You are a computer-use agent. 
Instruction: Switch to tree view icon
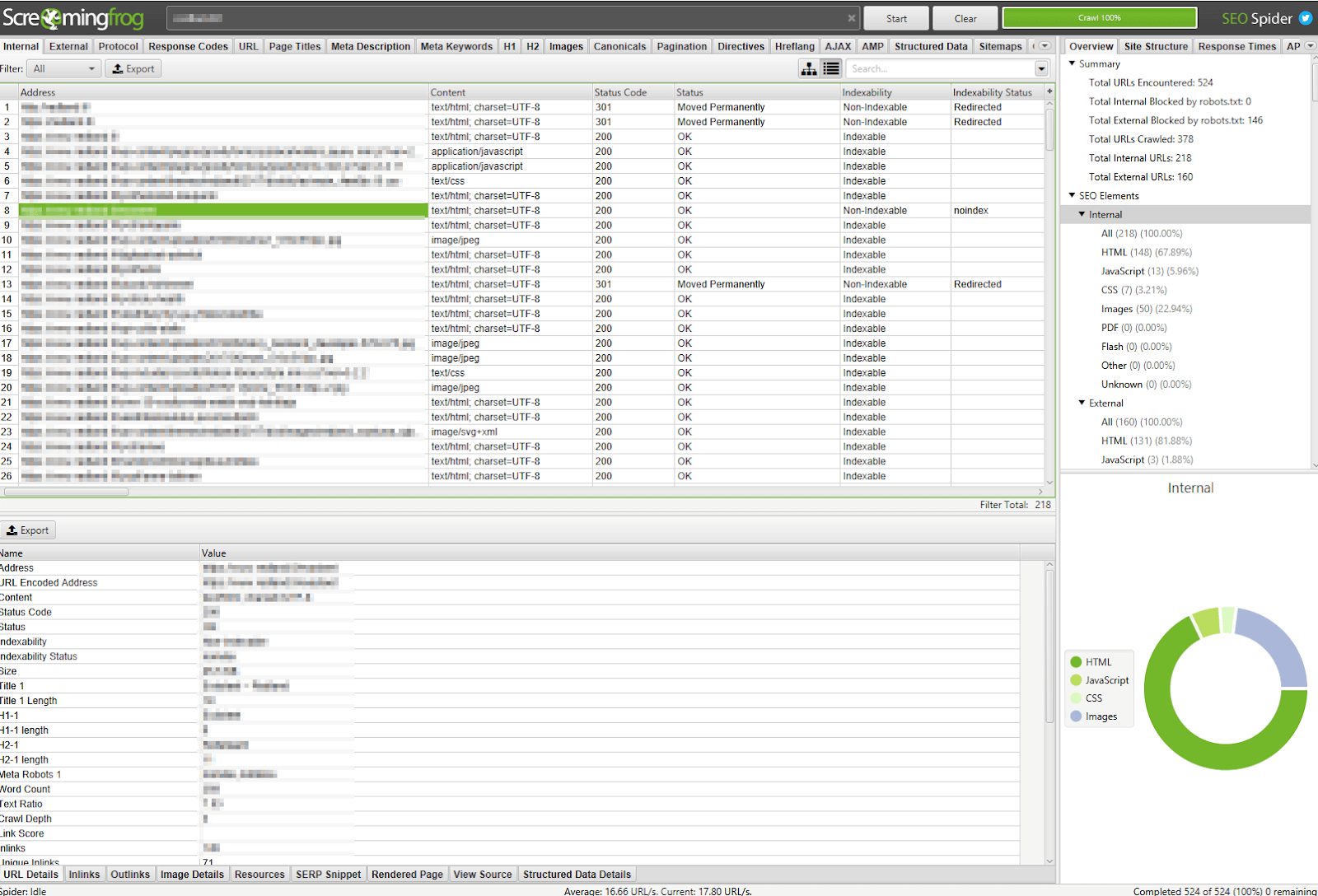coord(809,69)
